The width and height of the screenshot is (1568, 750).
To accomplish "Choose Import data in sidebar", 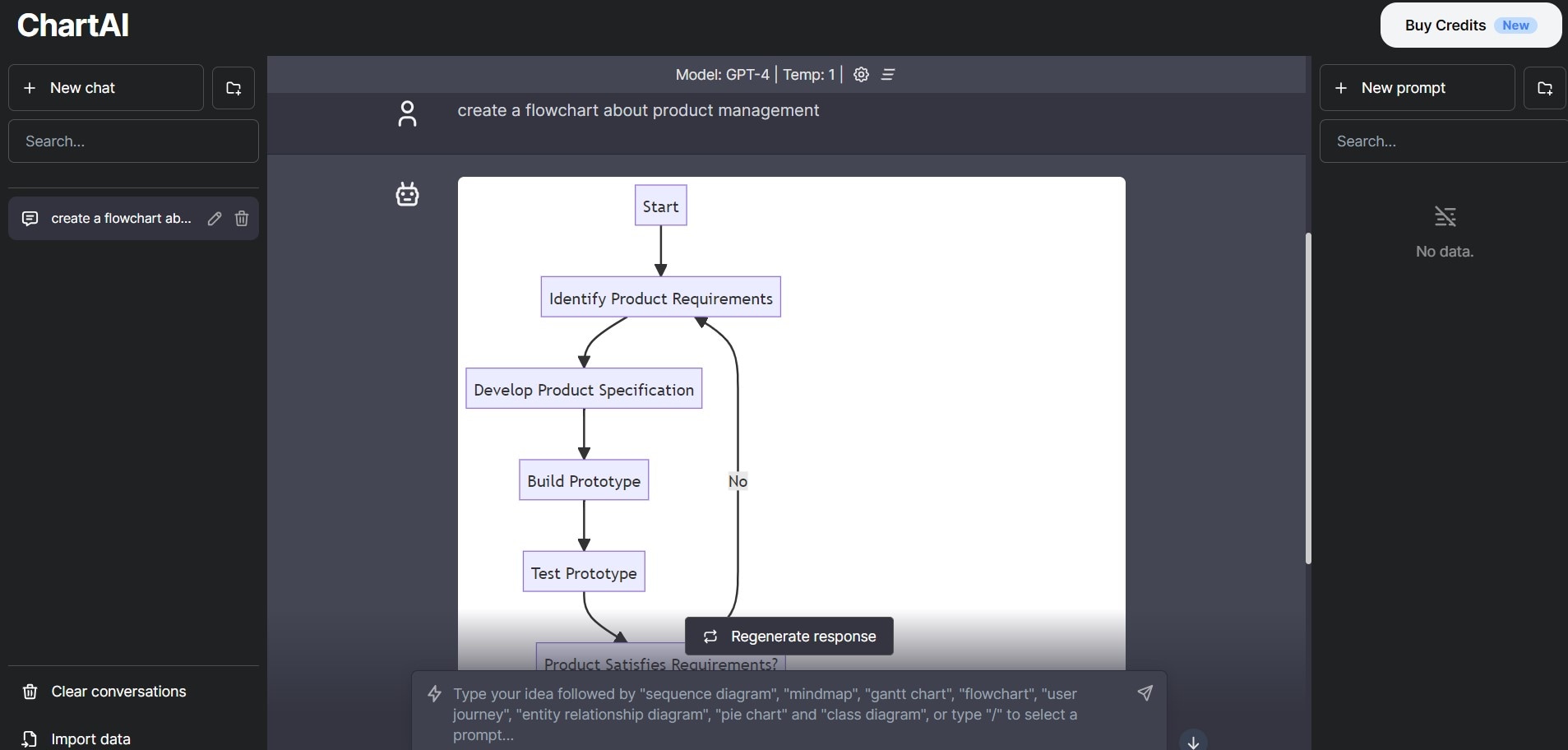I will [90, 739].
